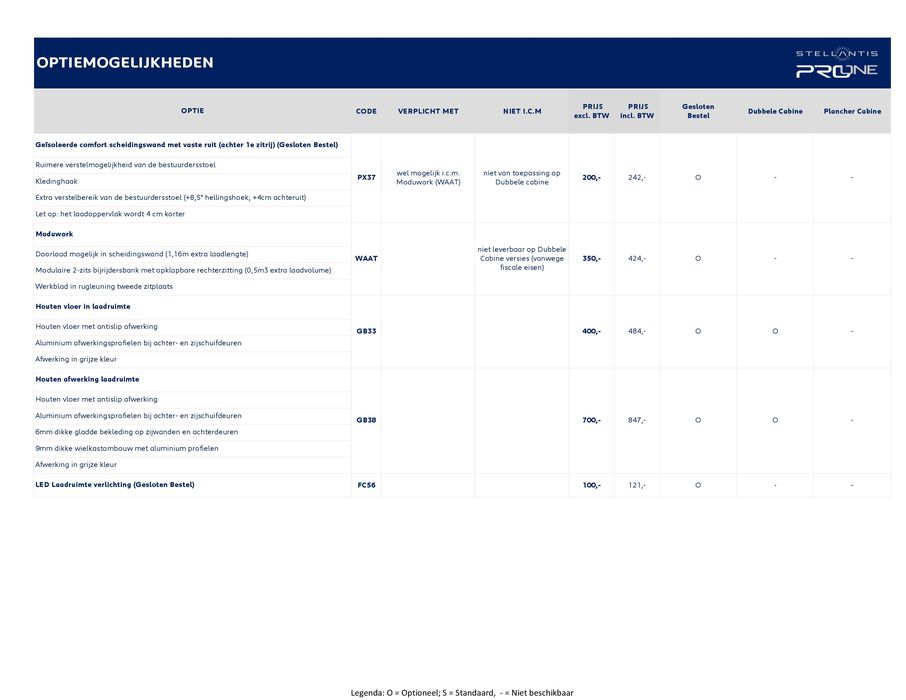Click option code WAAT
Screen dimensions: 906x700
(x=366, y=258)
